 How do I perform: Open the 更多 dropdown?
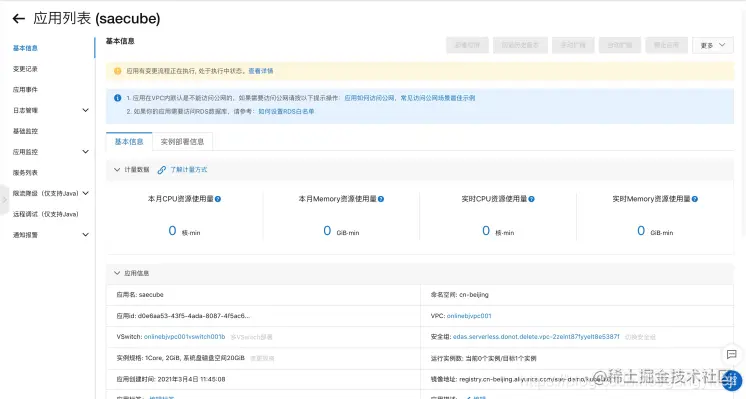tap(713, 45)
